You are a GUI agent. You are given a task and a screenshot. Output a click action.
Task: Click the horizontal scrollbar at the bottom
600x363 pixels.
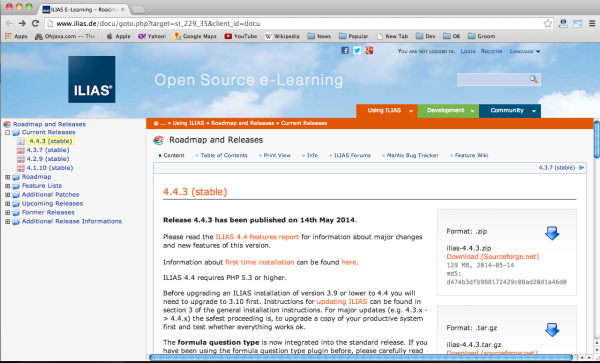(360, 358)
